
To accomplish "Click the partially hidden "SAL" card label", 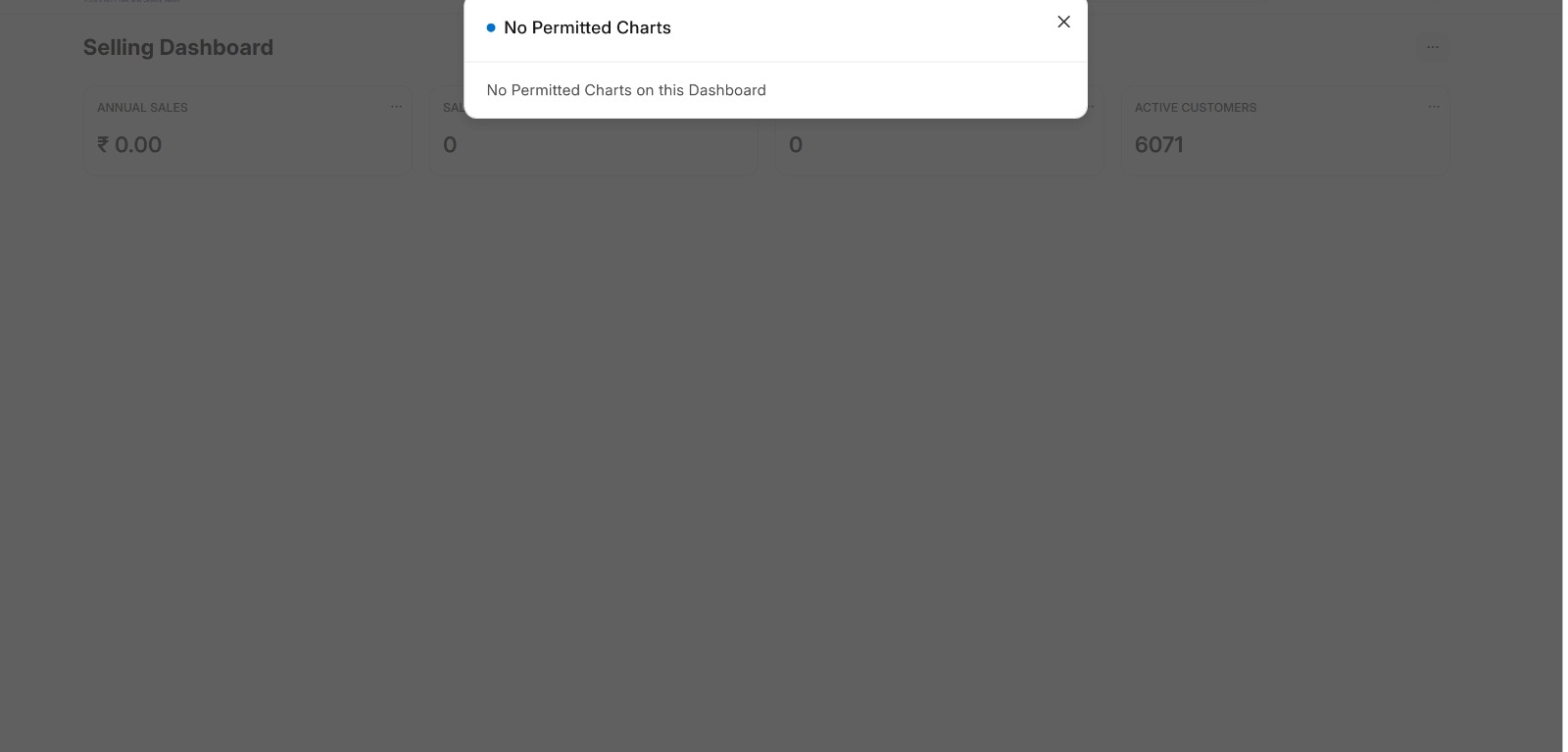I will coord(453,108).
